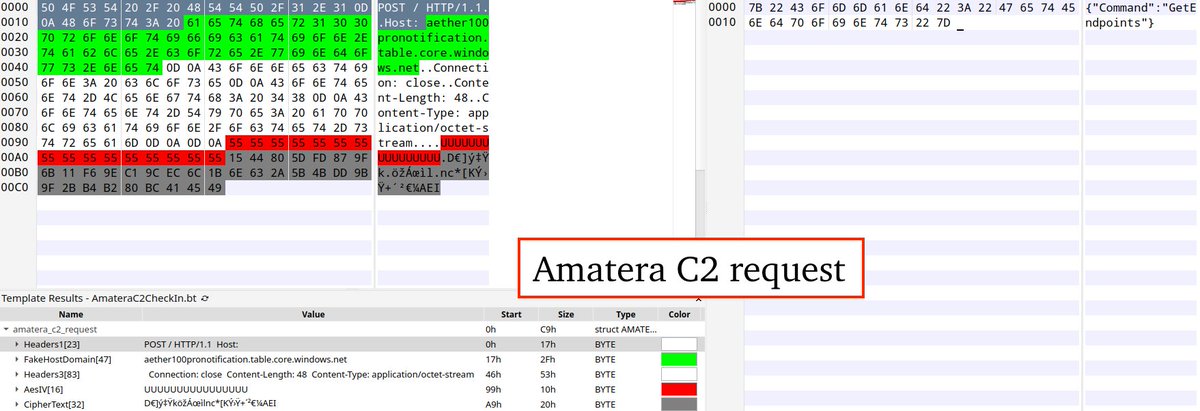Image resolution: width=1200 pixels, height=411 pixels.
Task: Click the green swatch for FakeHostDomain
Action: (x=679, y=358)
